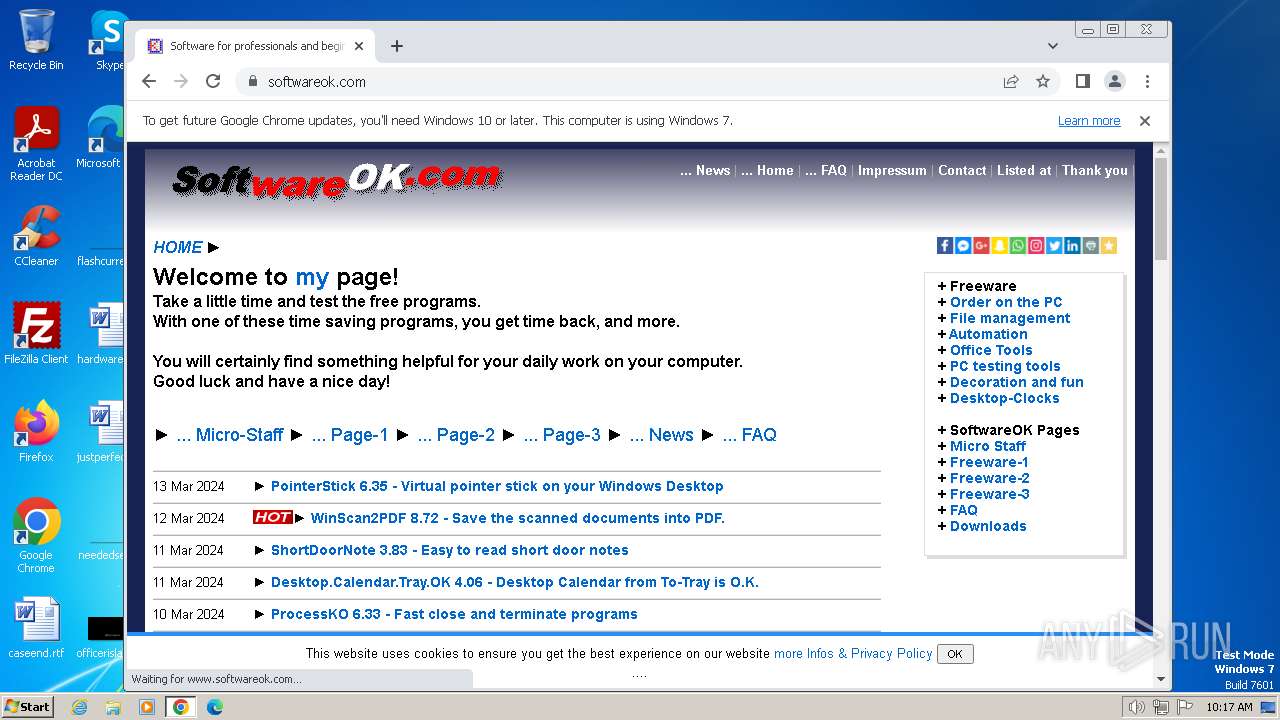The image size is (1280, 720).
Task: Open a new Chrome tab
Action: pos(397,46)
